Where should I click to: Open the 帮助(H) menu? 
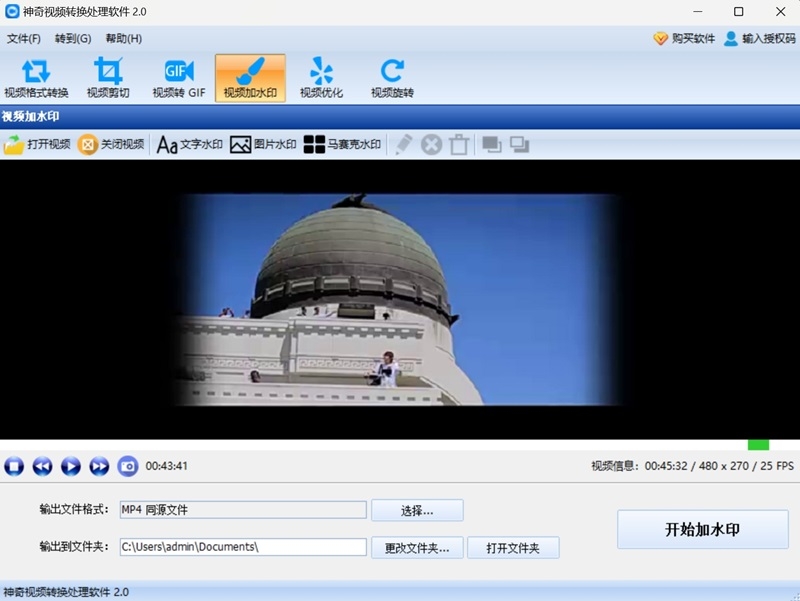click(x=123, y=39)
